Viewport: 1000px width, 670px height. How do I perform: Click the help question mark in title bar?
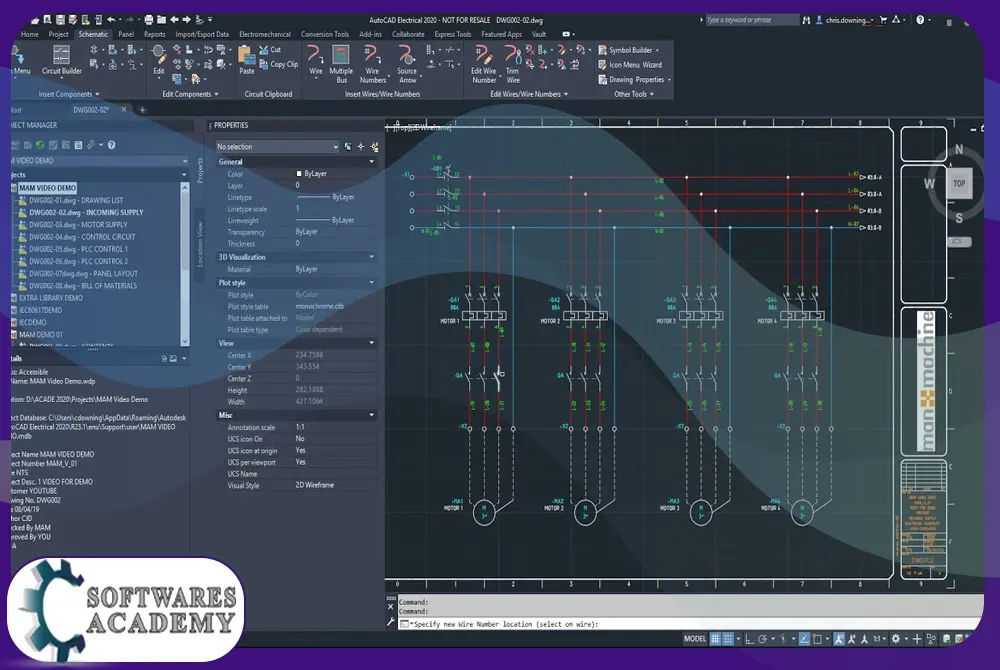coord(920,20)
